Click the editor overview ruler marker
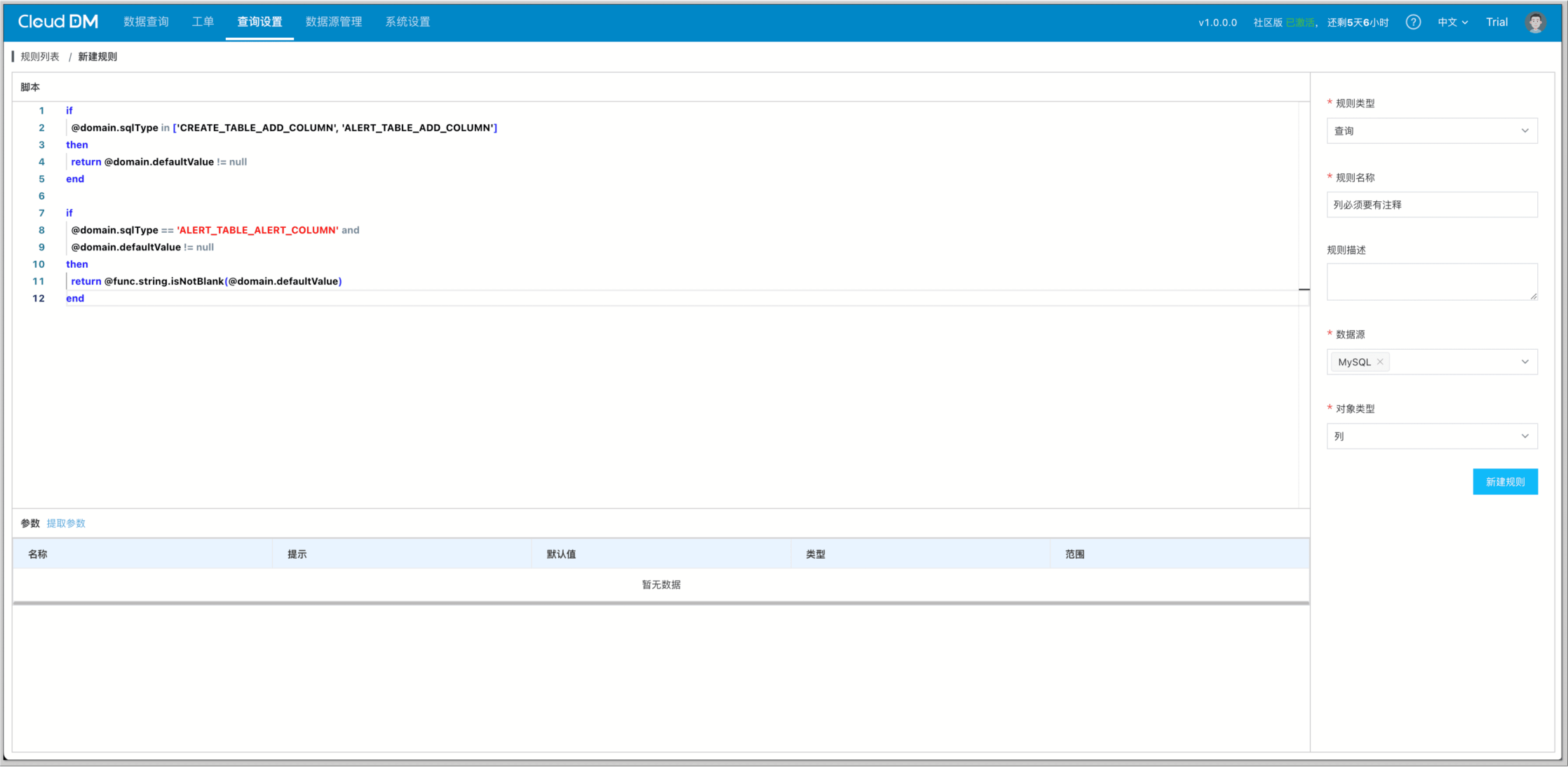 [1304, 289]
